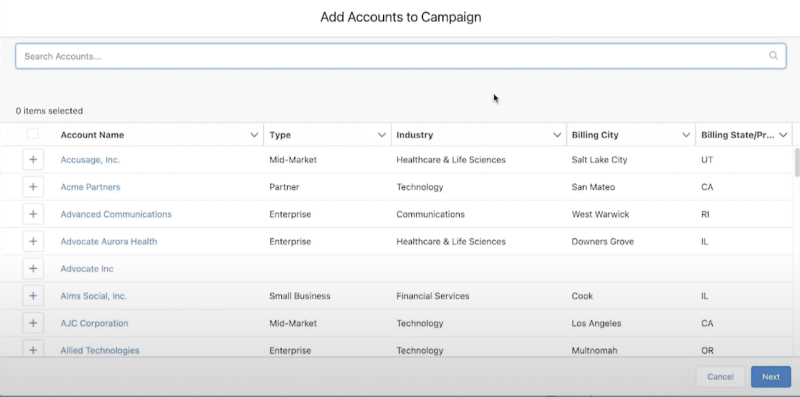Click the Small Business type cell
The height and width of the screenshot is (397, 800).
coord(299,296)
